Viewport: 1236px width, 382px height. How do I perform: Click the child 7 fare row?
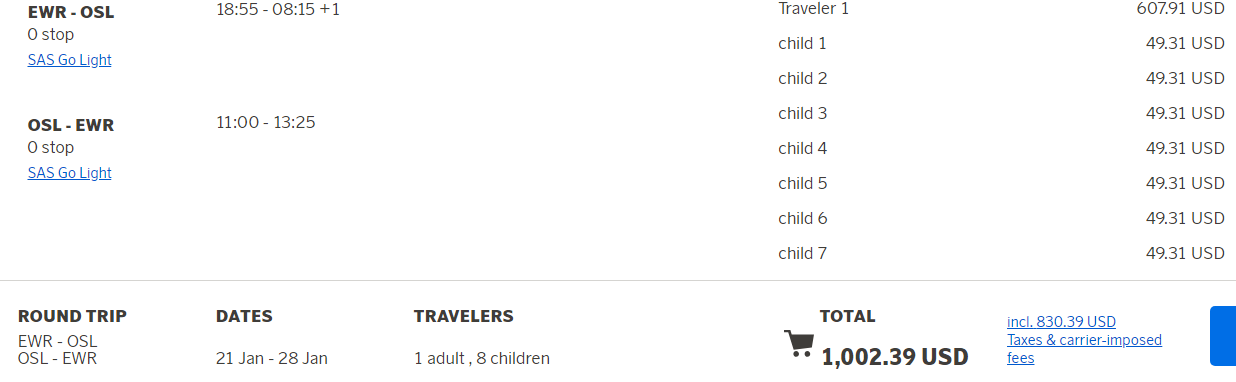coord(1001,254)
